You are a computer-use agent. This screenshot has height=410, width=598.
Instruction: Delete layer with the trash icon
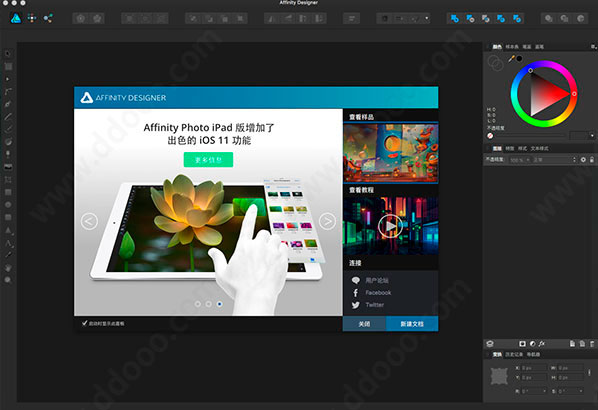point(592,344)
